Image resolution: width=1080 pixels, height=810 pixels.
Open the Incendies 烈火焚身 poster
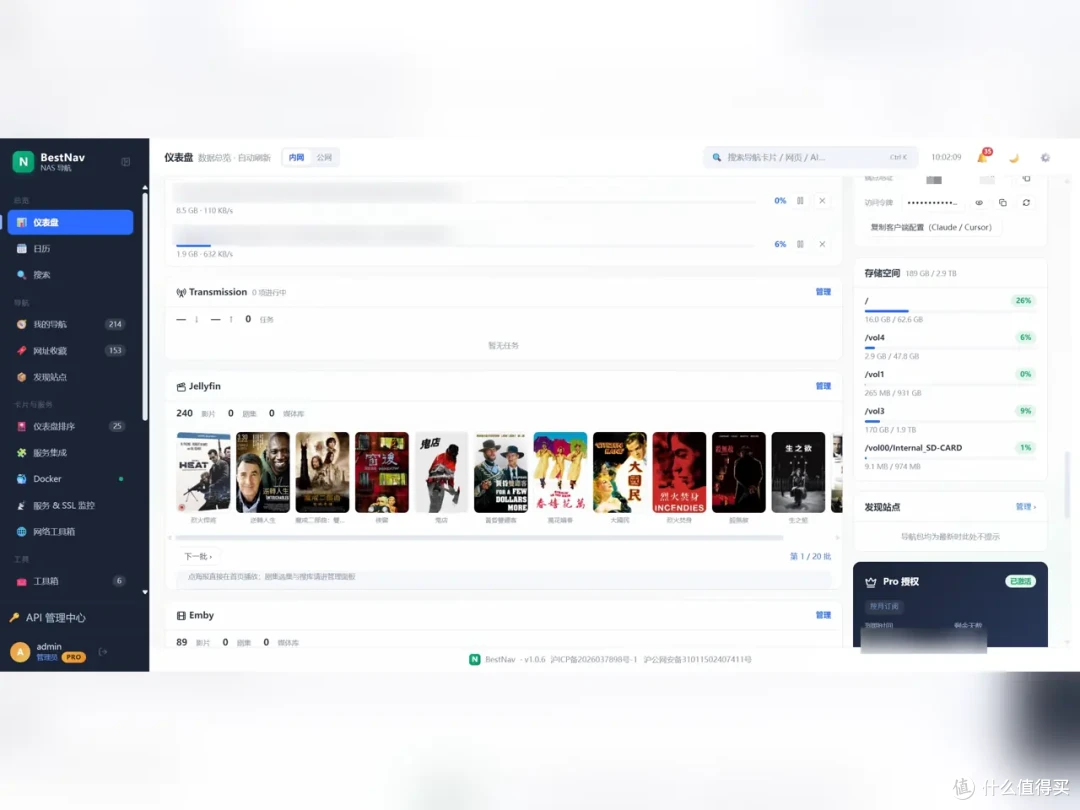tap(679, 472)
